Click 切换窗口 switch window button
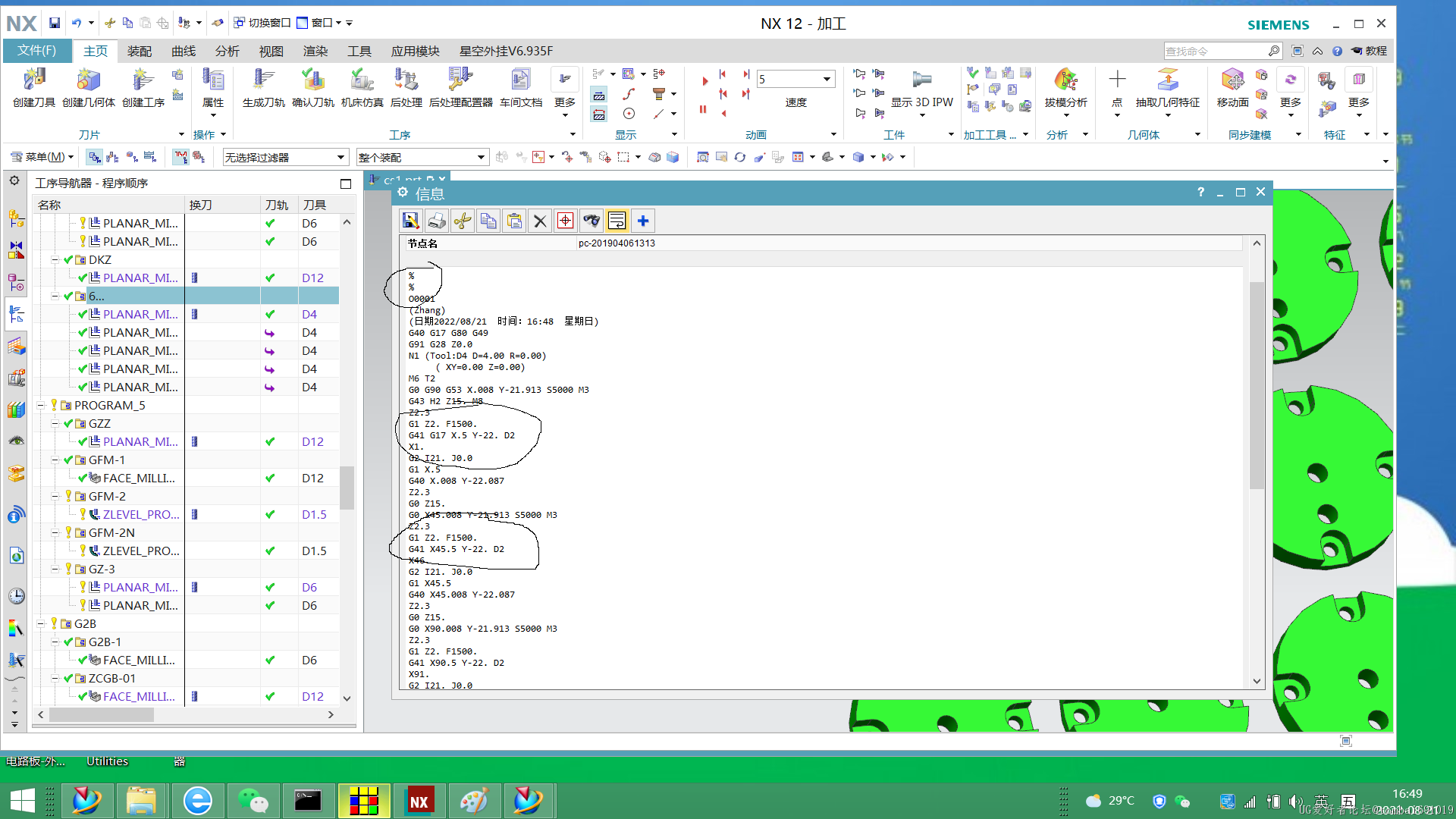1456x819 pixels. click(x=262, y=23)
